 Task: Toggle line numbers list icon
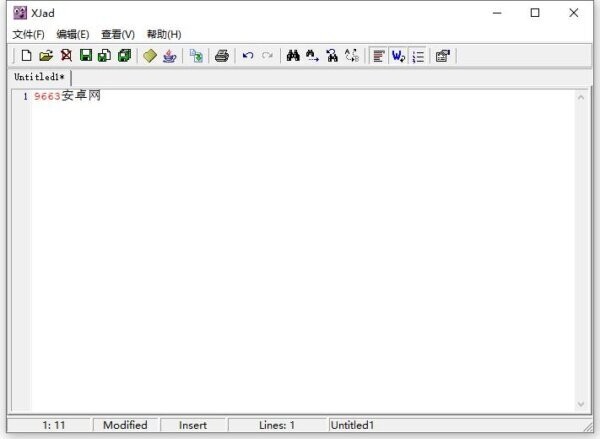(x=418, y=56)
